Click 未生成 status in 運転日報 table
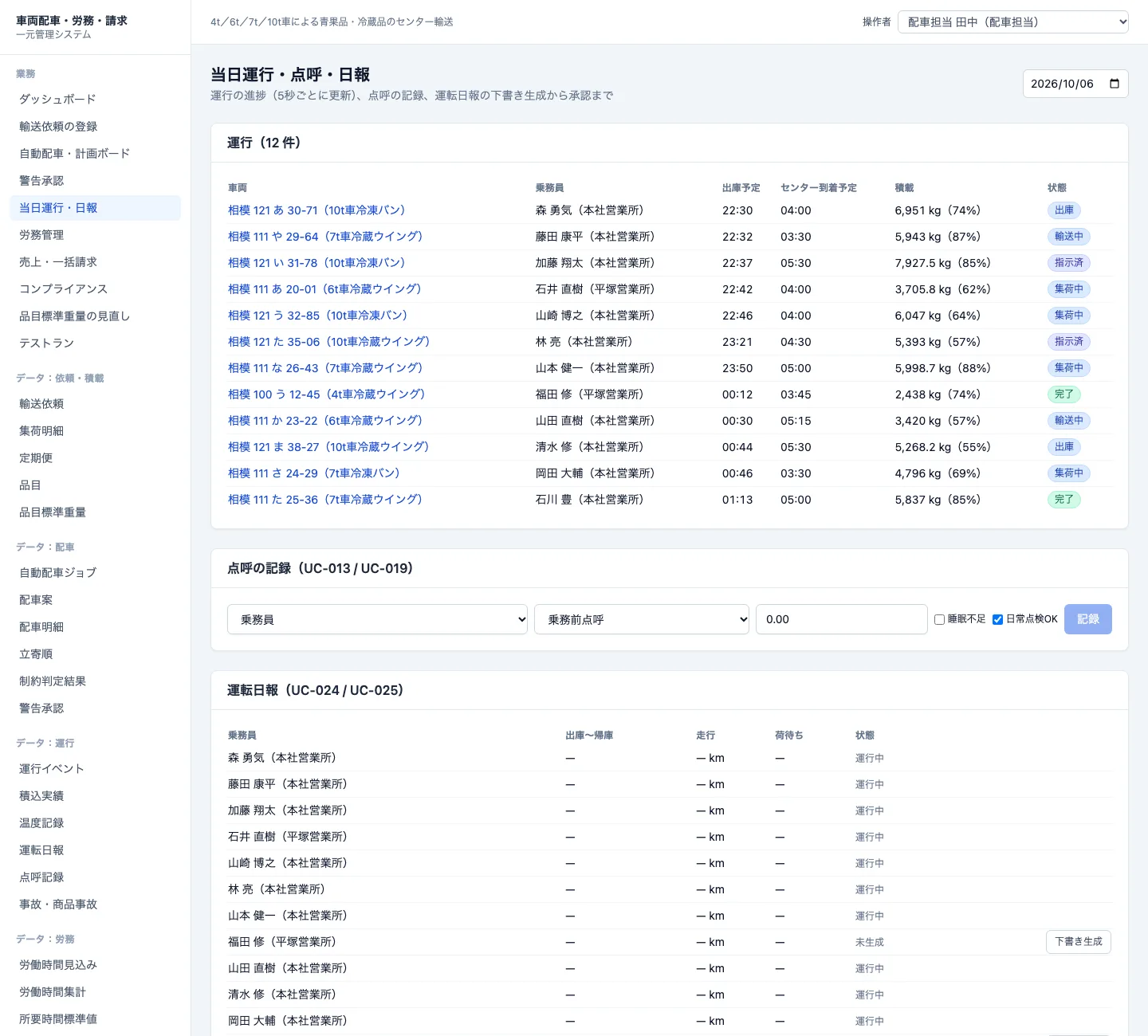Viewport: 1148px width, 1036px height. (870, 942)
